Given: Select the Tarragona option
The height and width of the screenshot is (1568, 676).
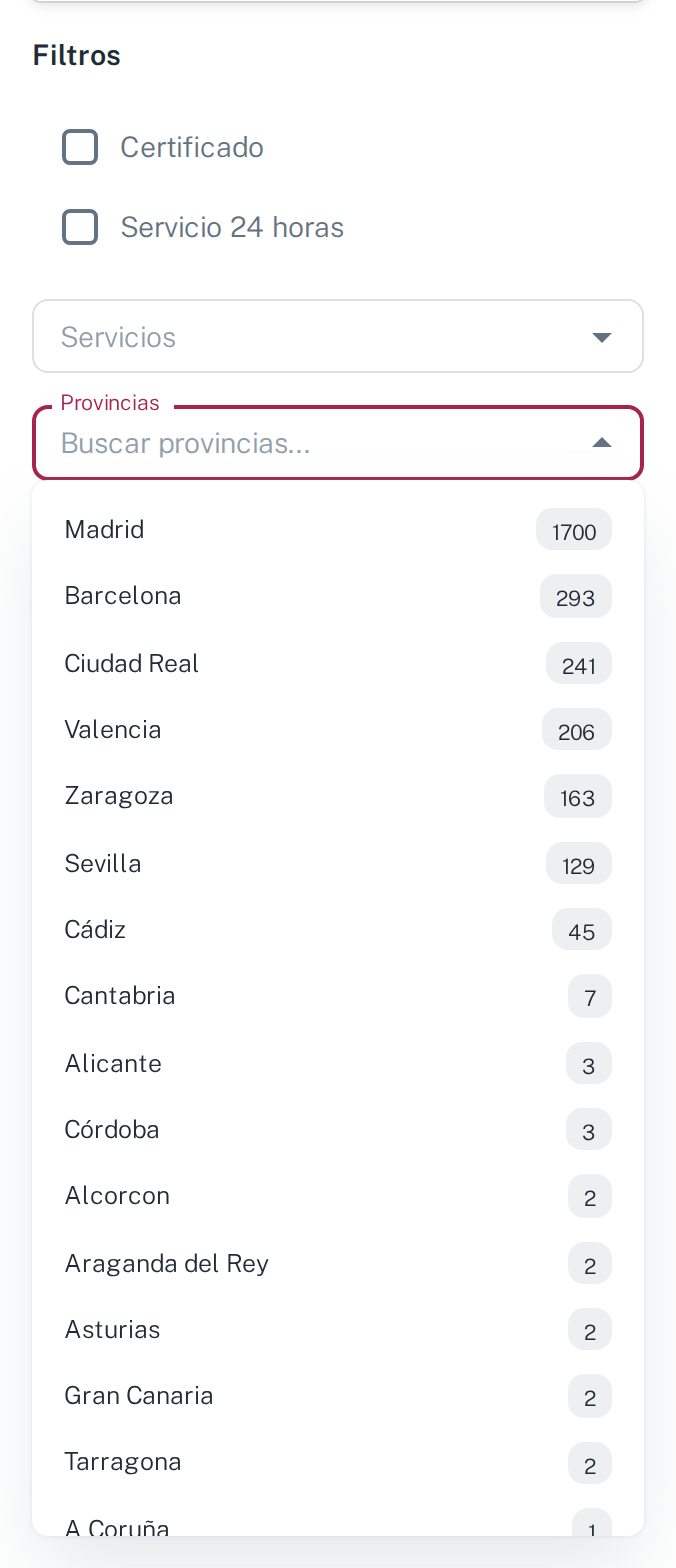Looking at the screenshot, I should click(x=338, y=1464).
